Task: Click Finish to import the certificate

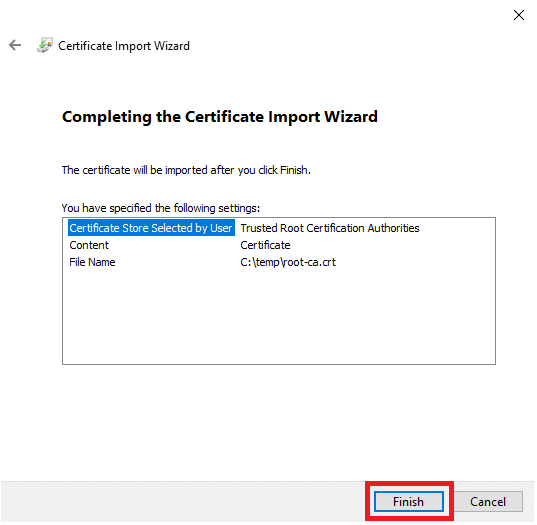Action: pos(409,502)
